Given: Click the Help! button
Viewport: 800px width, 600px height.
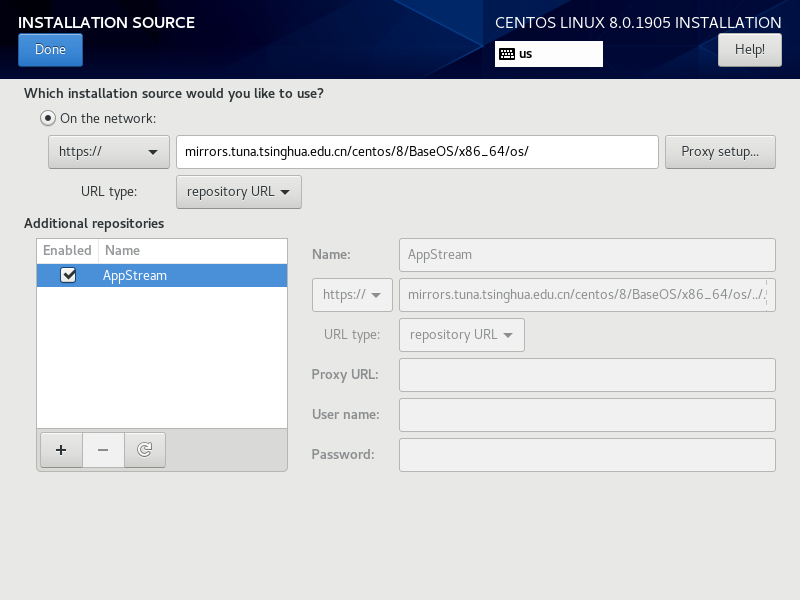Looking at the screenshot, I should (749, 50).
